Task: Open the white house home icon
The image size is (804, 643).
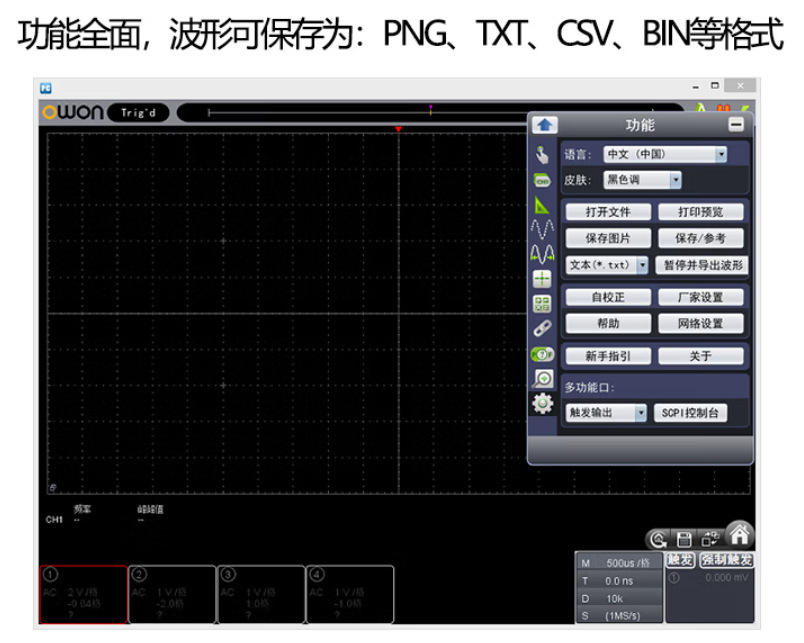Action: 739,535
